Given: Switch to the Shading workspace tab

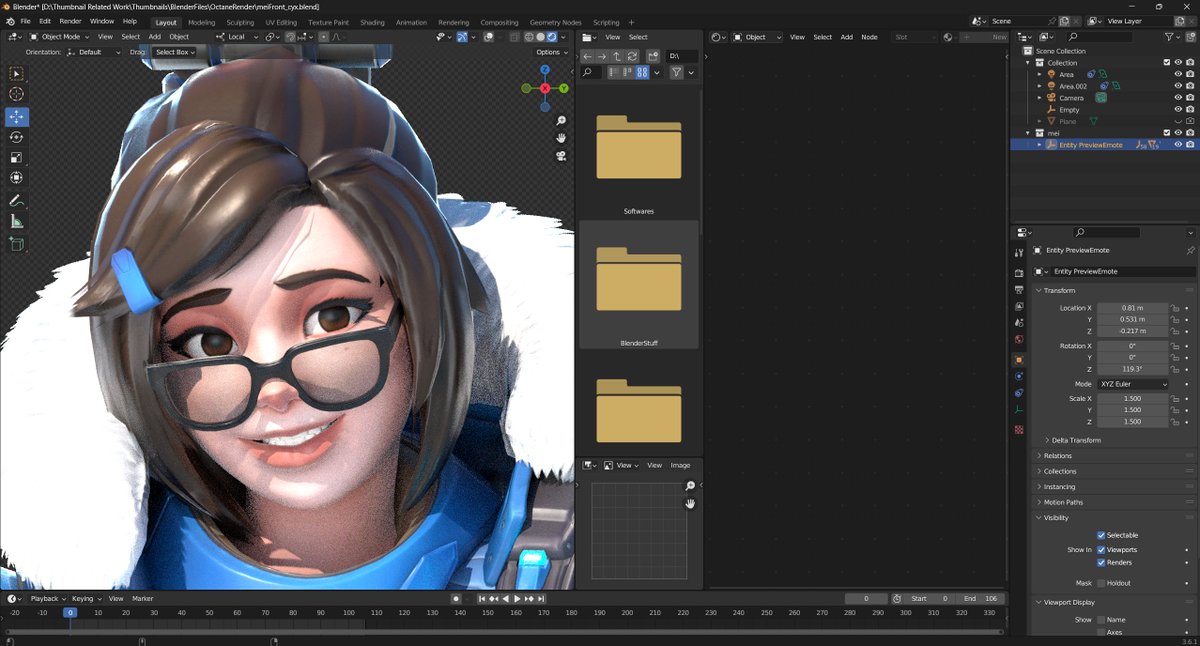Looking at the screenshot, I should pos(372,22).
